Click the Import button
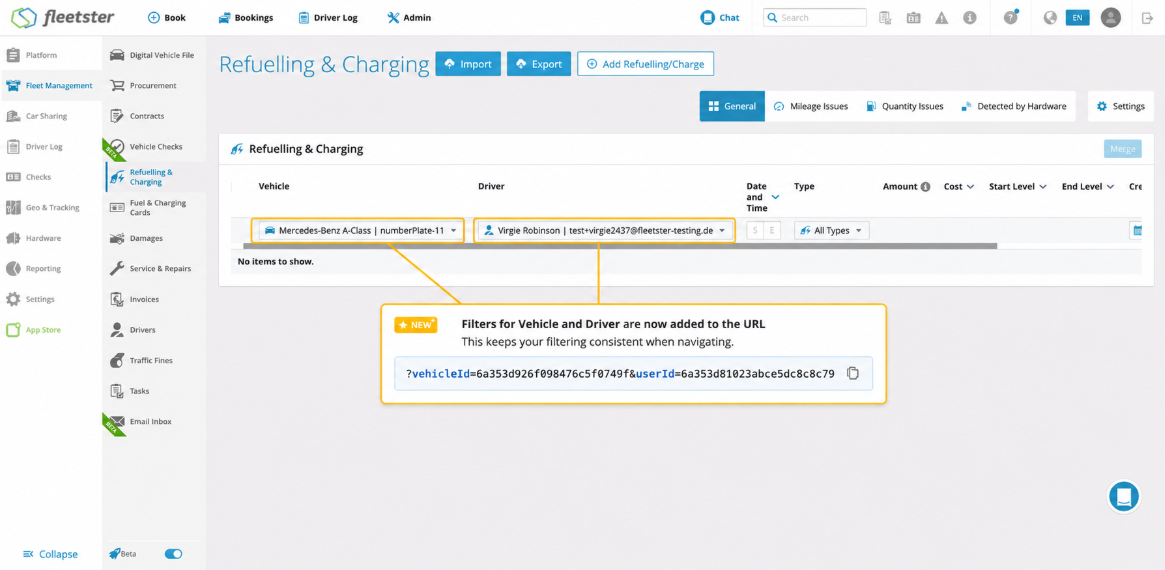1165x570 pixels. click(468, 64)
